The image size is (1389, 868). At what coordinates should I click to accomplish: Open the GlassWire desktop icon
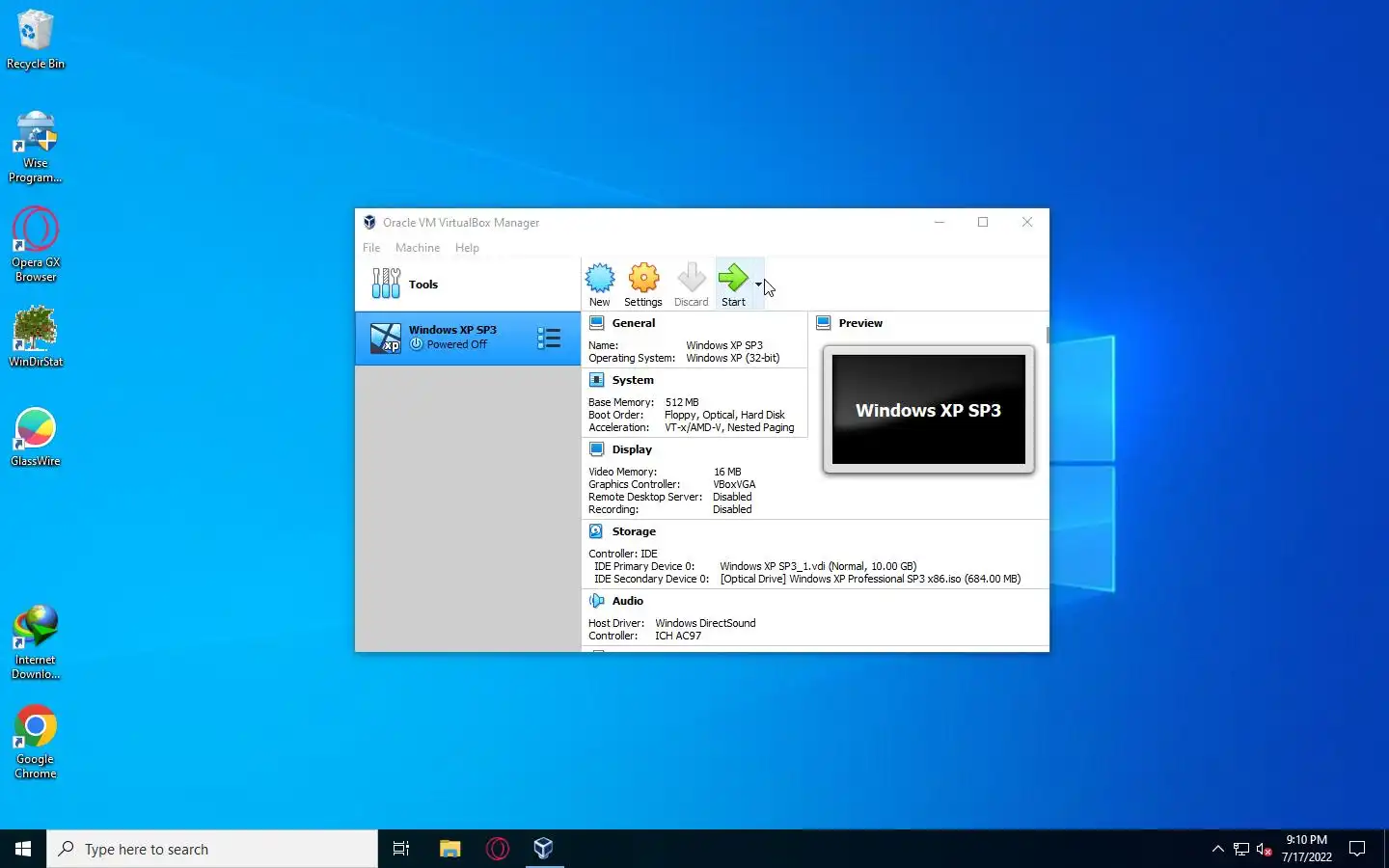pos(36,437)
